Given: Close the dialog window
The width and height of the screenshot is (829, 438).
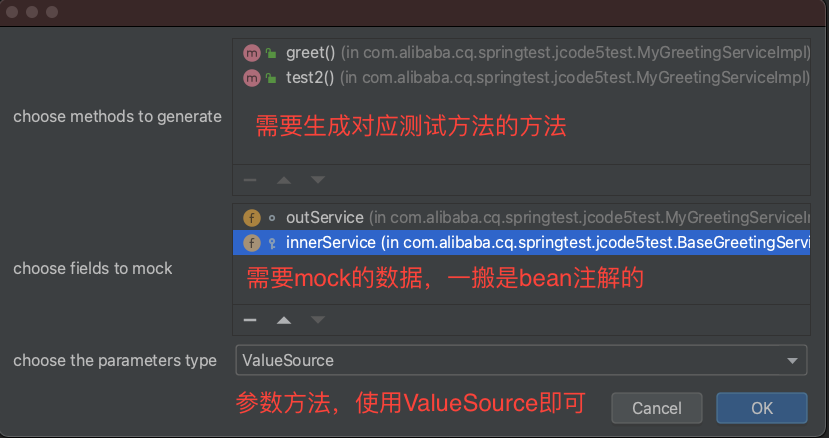Looking at the screenshot, I should coord(14,13).
